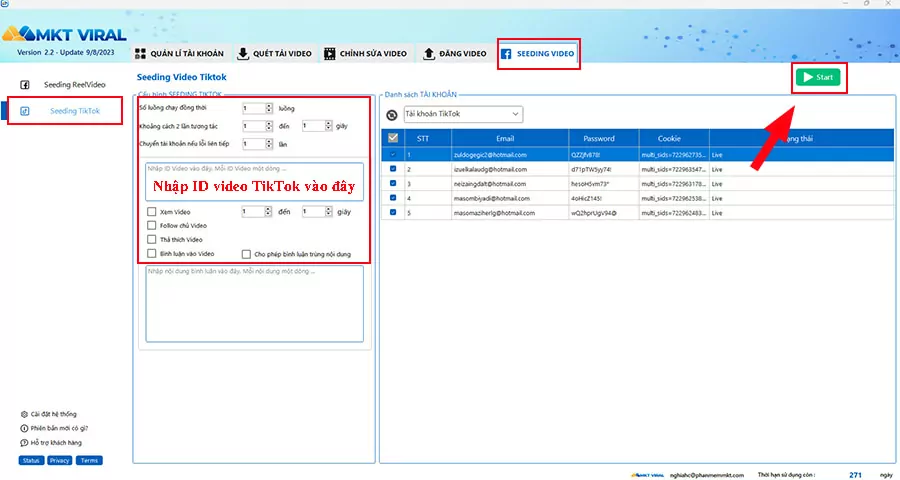Toggle the Thả thích Video checkbox
900x480 pixels.
pos(152,240)
